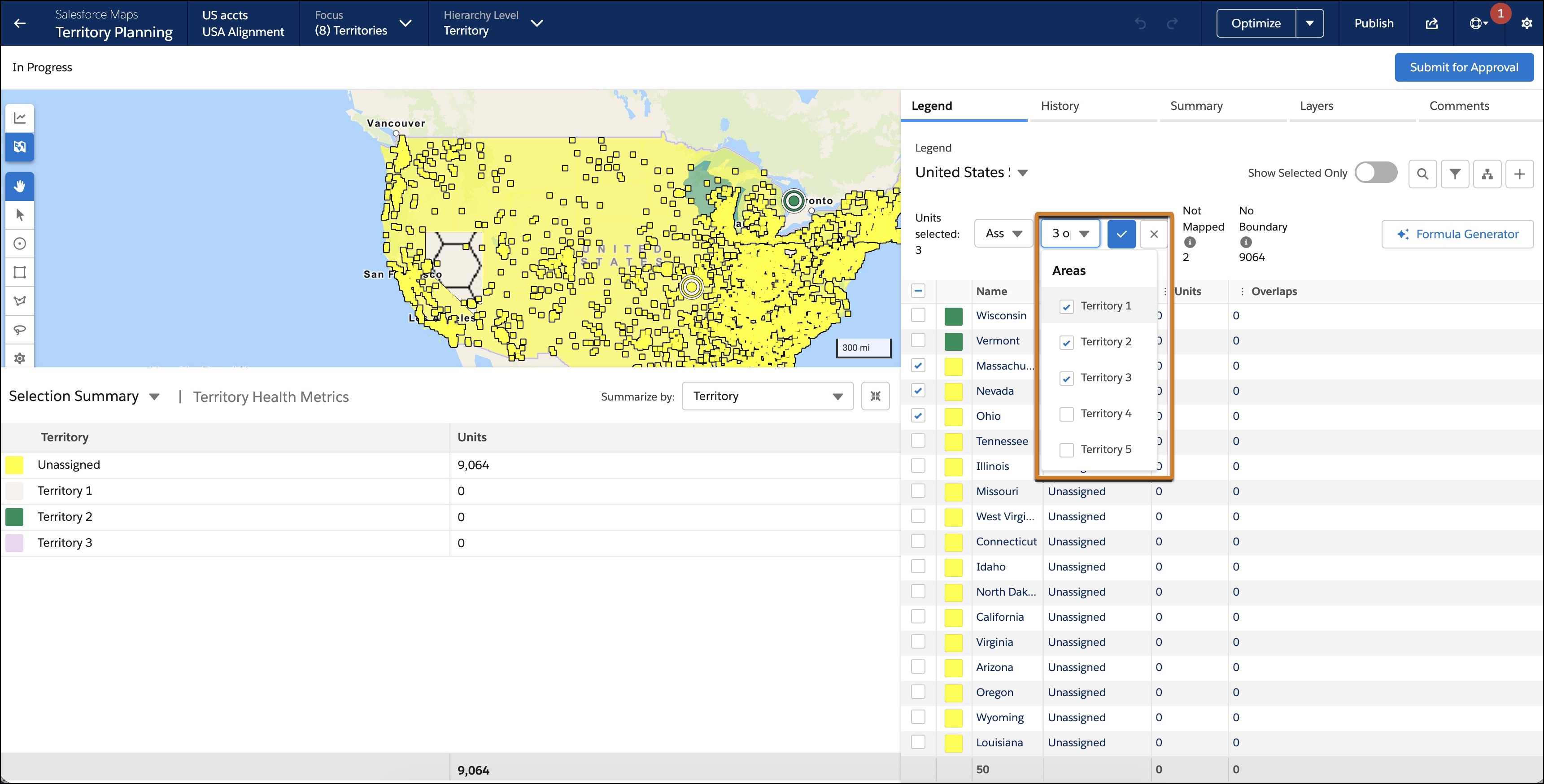Switch to the Summary tab
The image size is (1544, 784).
click(x=1196, y=106)
